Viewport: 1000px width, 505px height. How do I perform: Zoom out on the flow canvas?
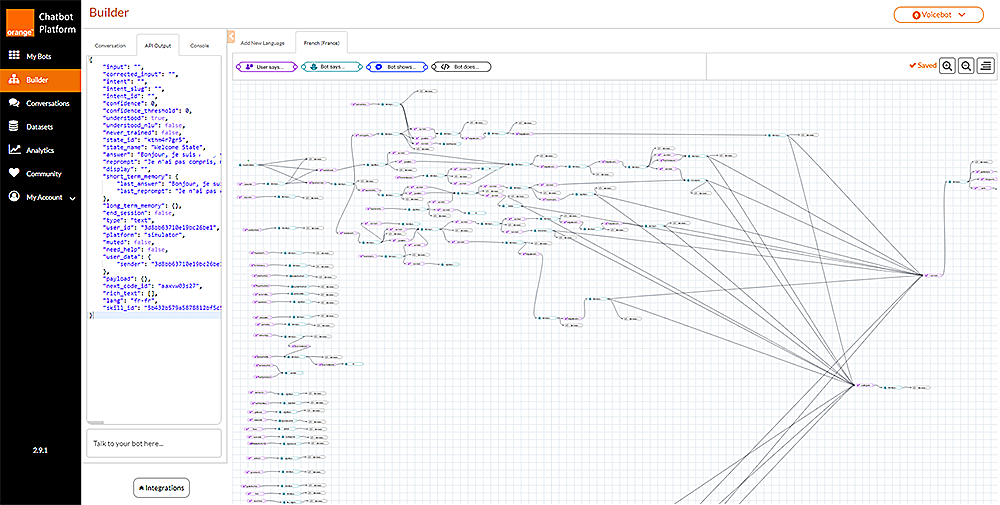(x=966, y=66)
